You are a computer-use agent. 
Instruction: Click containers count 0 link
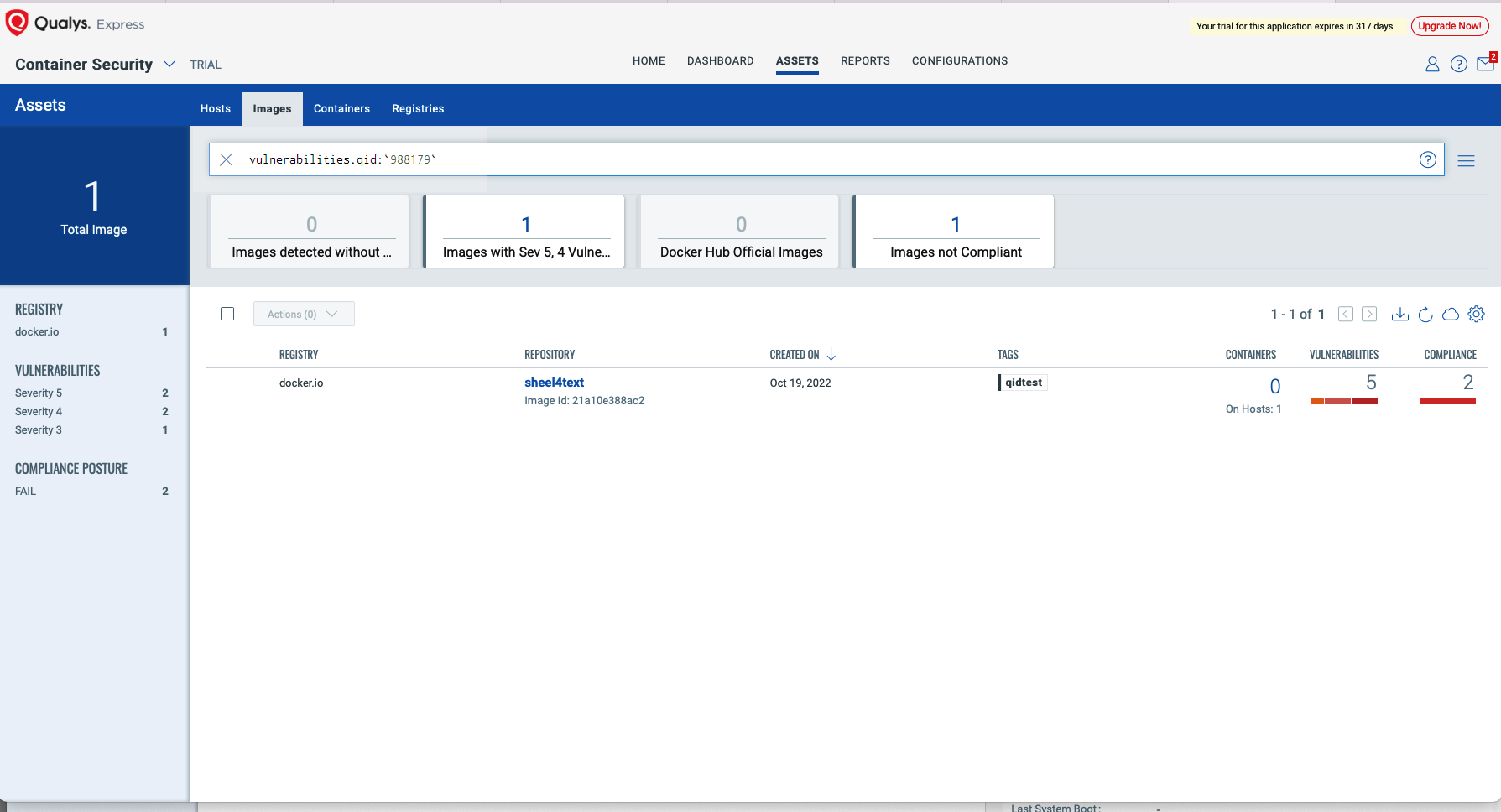coord(1275,387)
